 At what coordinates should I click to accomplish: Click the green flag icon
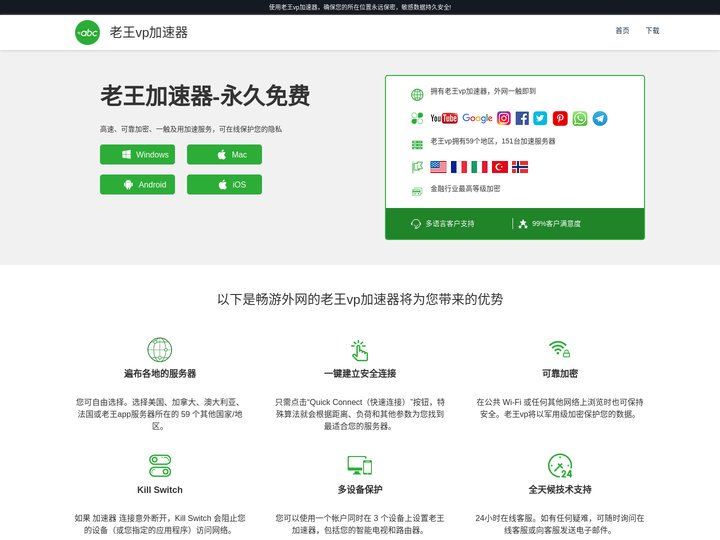click(417, 167)
